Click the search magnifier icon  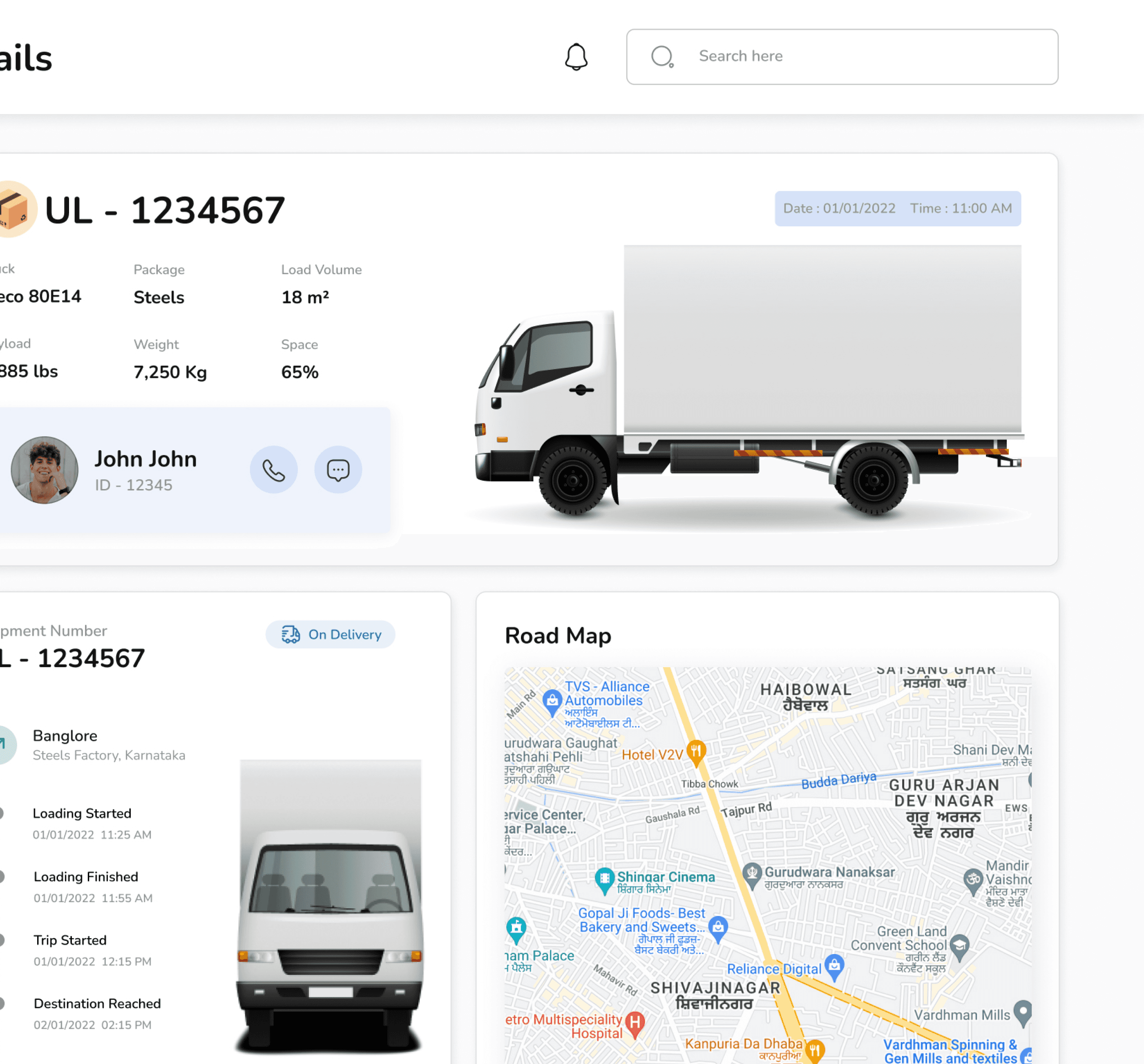662,57
